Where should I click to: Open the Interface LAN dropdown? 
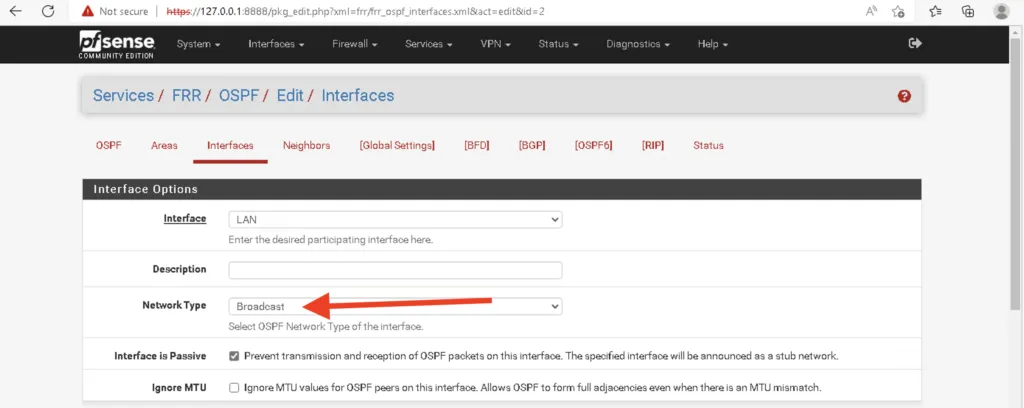pyautogui.click(x=395, y=220)
